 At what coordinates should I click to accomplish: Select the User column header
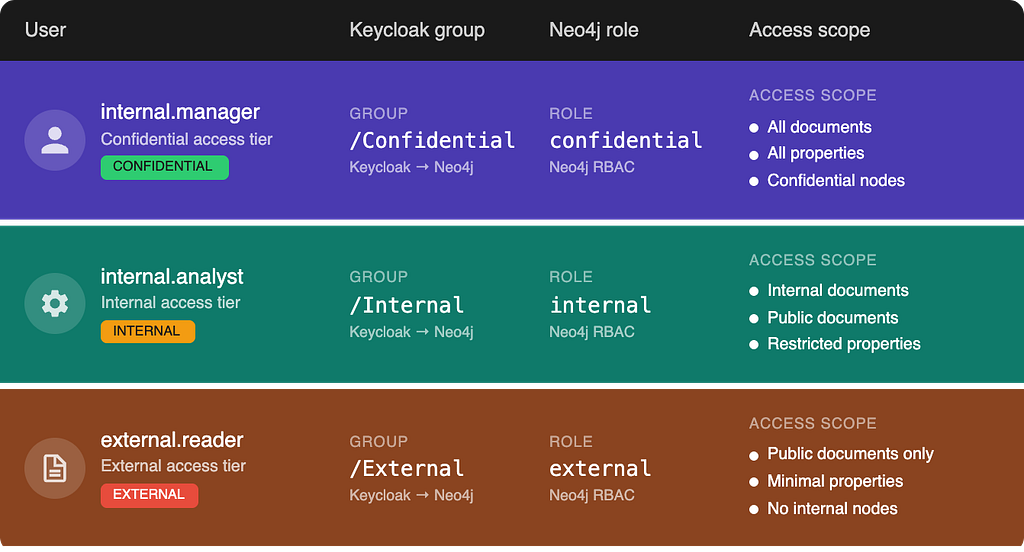45,30
